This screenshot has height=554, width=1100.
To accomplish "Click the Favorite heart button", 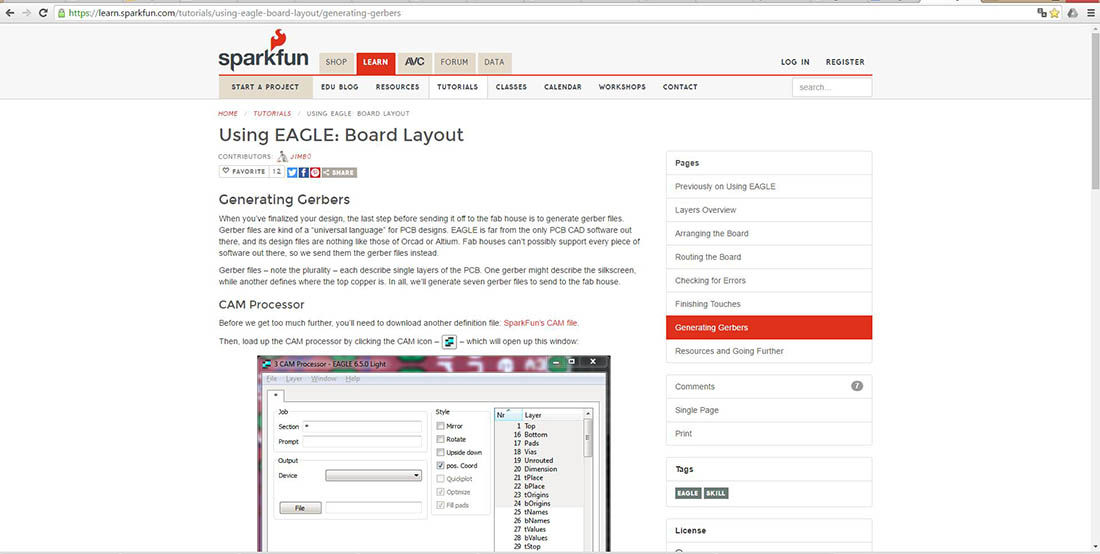I will tap(243, 172).
